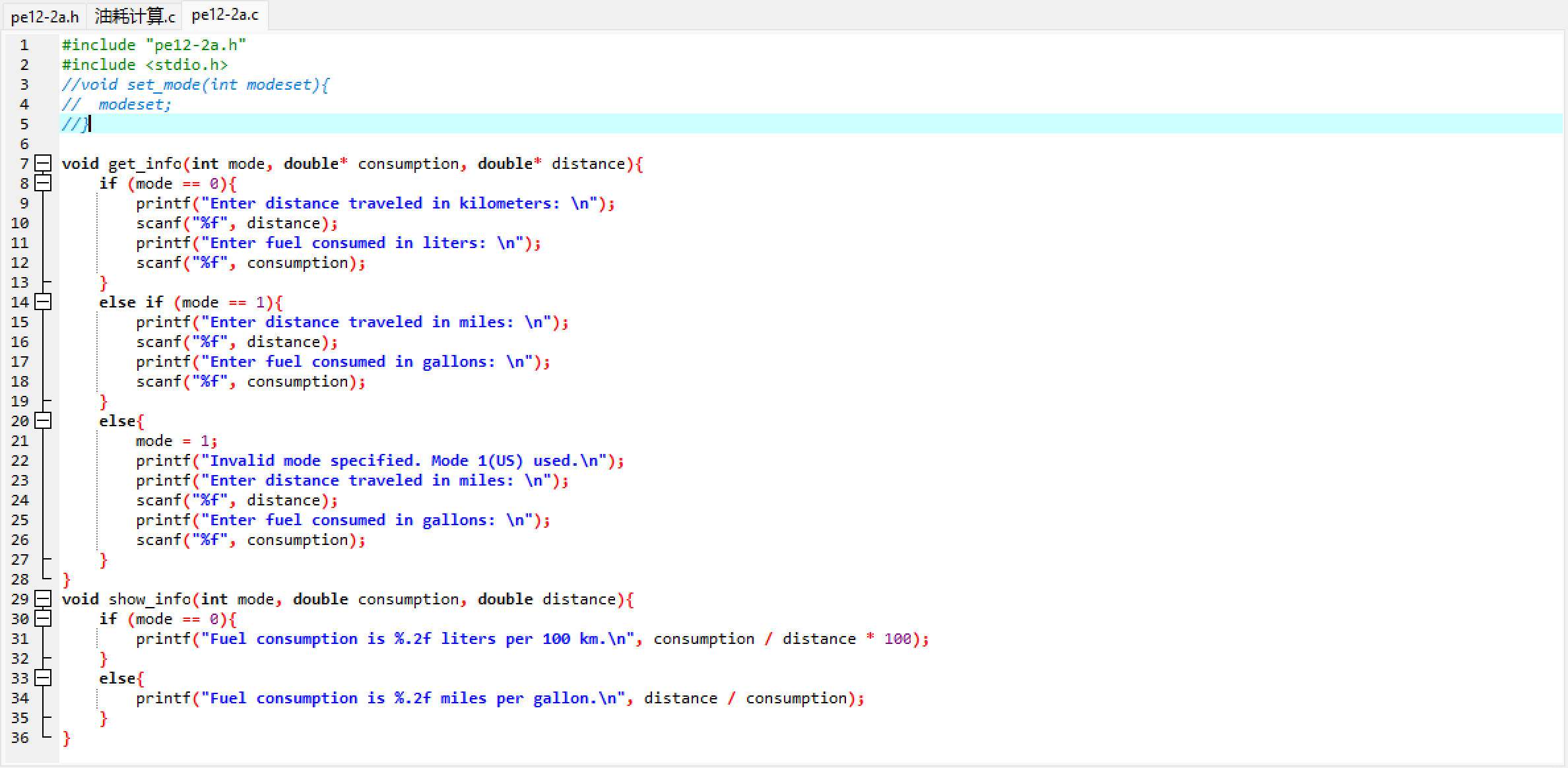The height and width of the screenshot is (768, 1568).
Task: Place cursor on the #include <stdio.h> line
Action: (x=145, y=65)
